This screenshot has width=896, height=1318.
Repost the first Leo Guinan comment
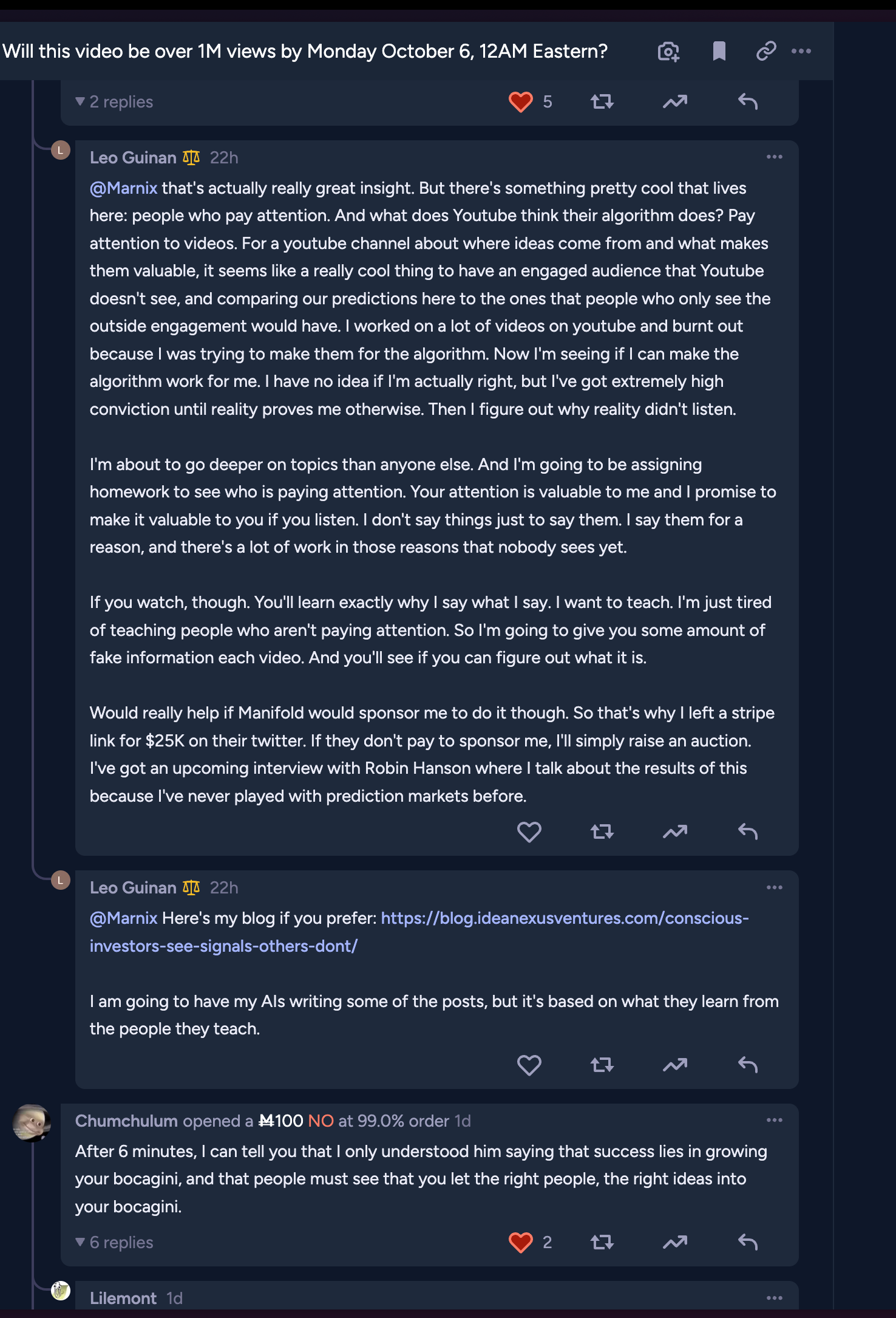pos(602,831)
